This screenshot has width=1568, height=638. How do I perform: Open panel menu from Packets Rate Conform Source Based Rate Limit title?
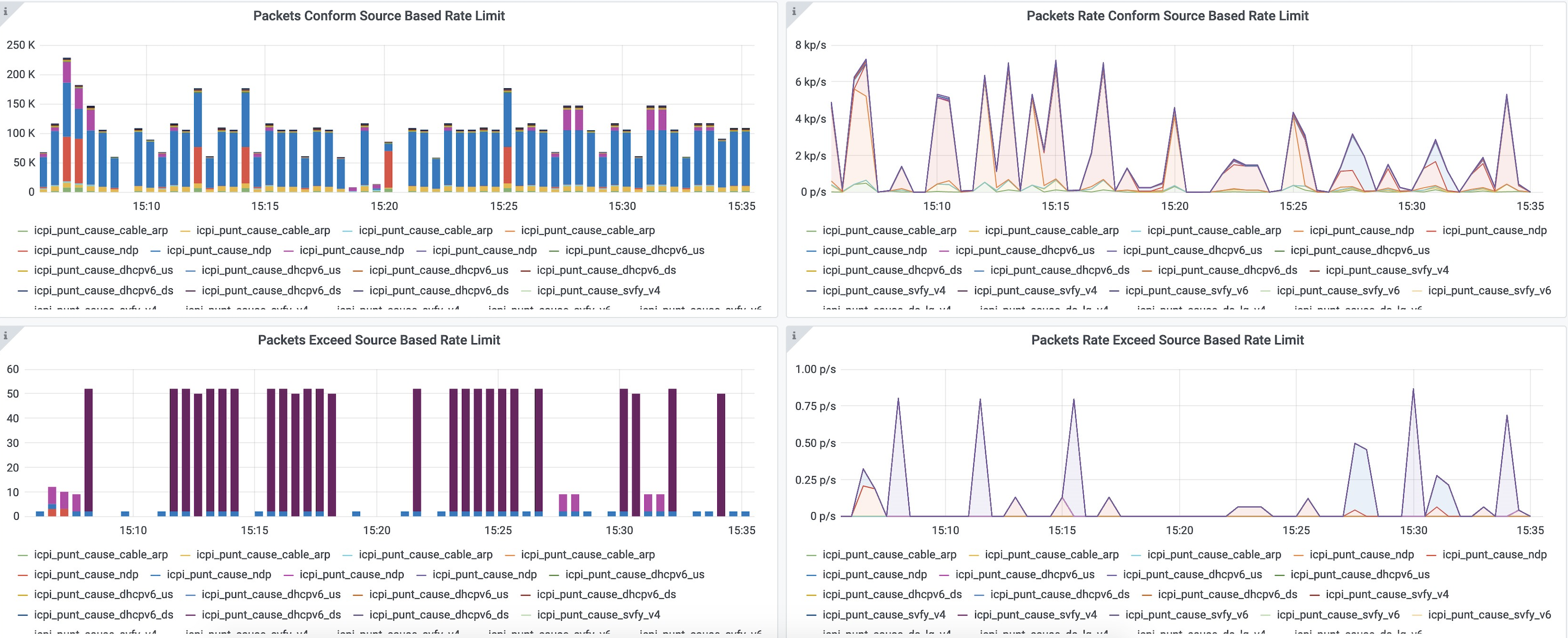(x=1167, y=16)
